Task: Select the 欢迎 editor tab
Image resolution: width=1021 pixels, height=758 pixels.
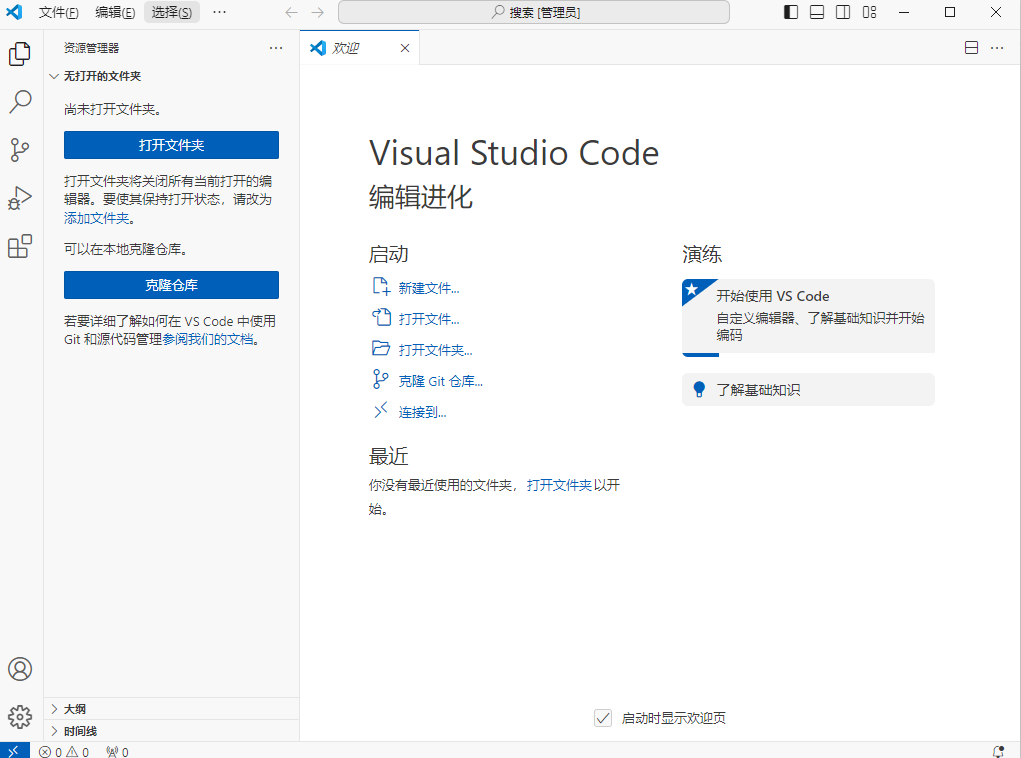Action: click(x=359, y=48)
